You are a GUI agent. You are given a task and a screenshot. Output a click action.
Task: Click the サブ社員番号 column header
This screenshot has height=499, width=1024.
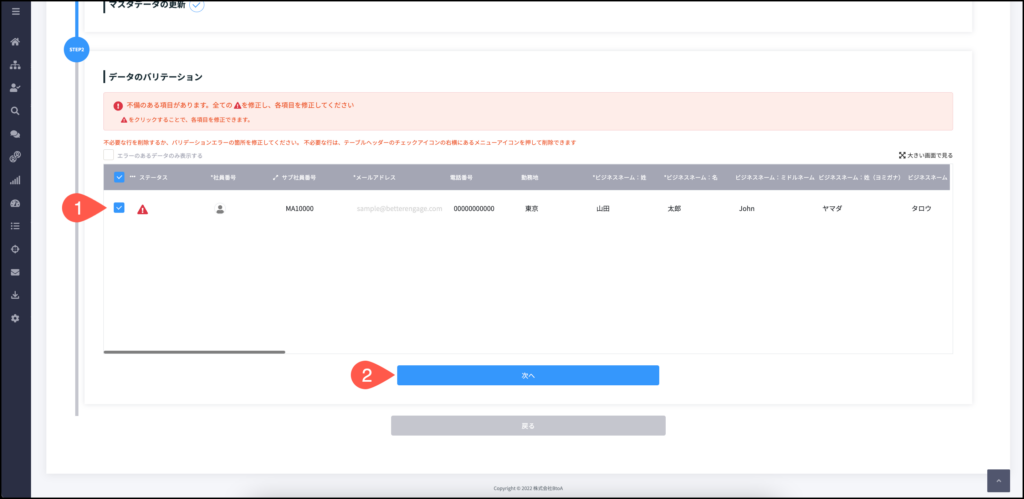[299, 178]
